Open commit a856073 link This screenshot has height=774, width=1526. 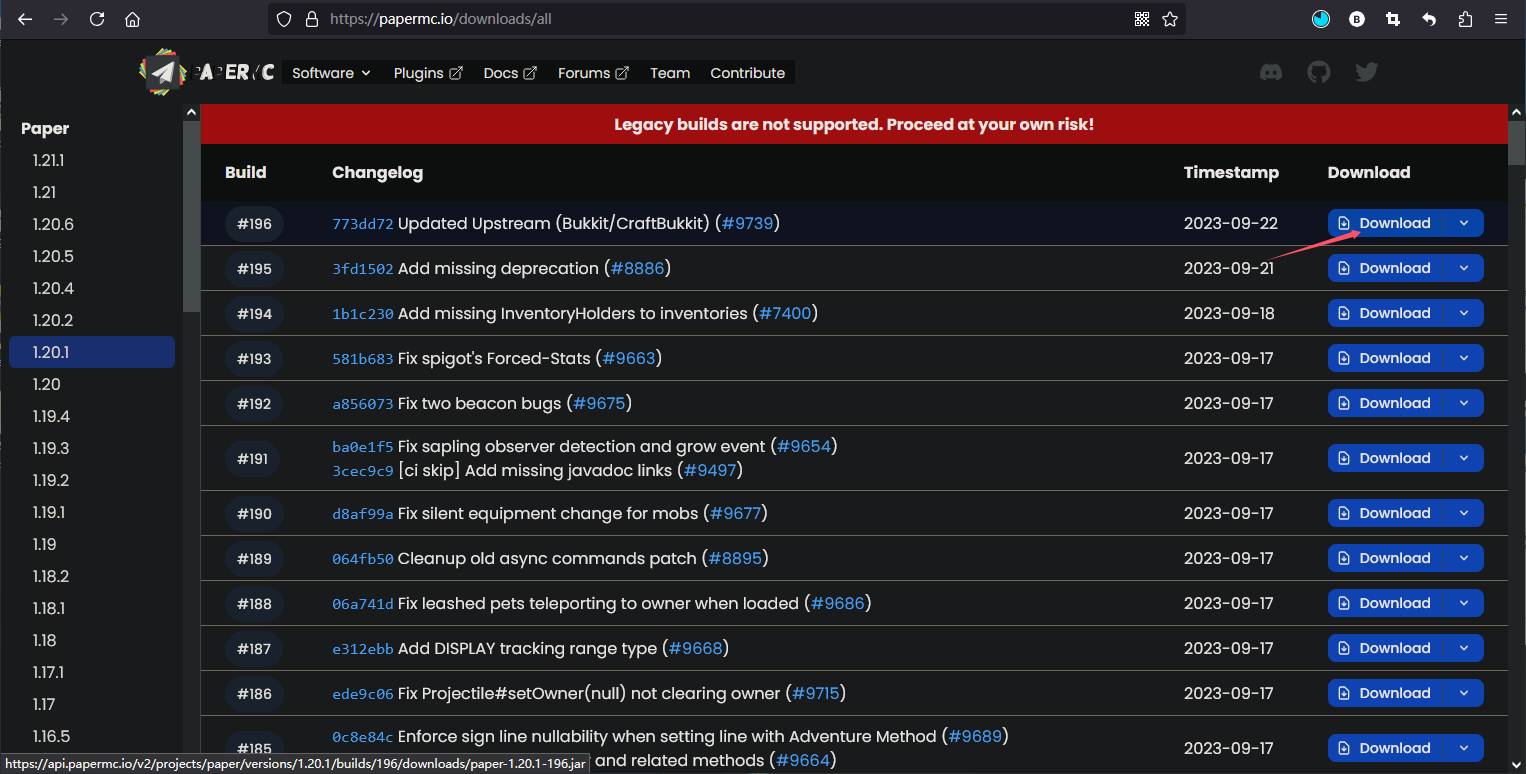(x=363, y=404)
